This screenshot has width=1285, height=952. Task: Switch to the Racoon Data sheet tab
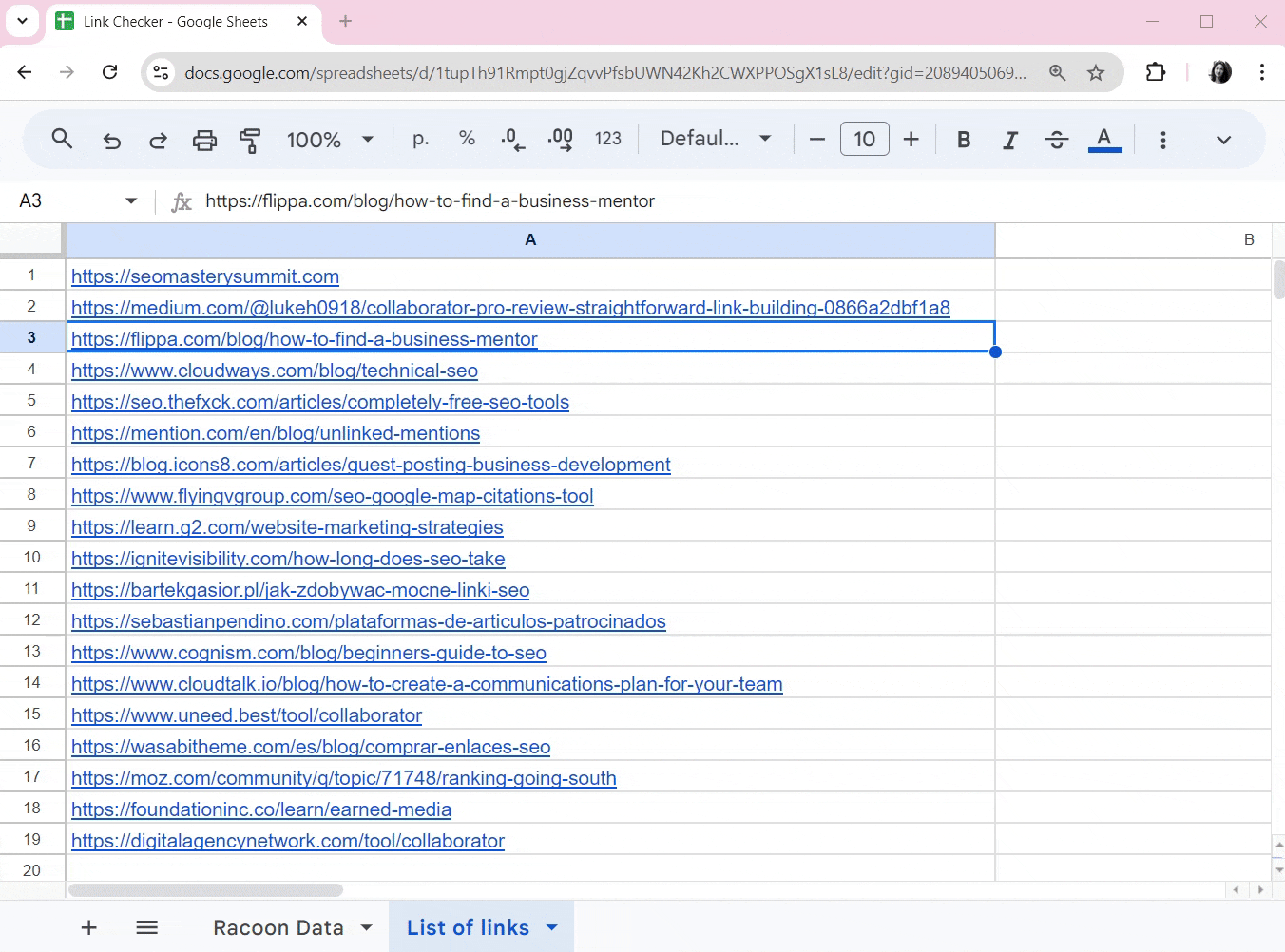278,927
